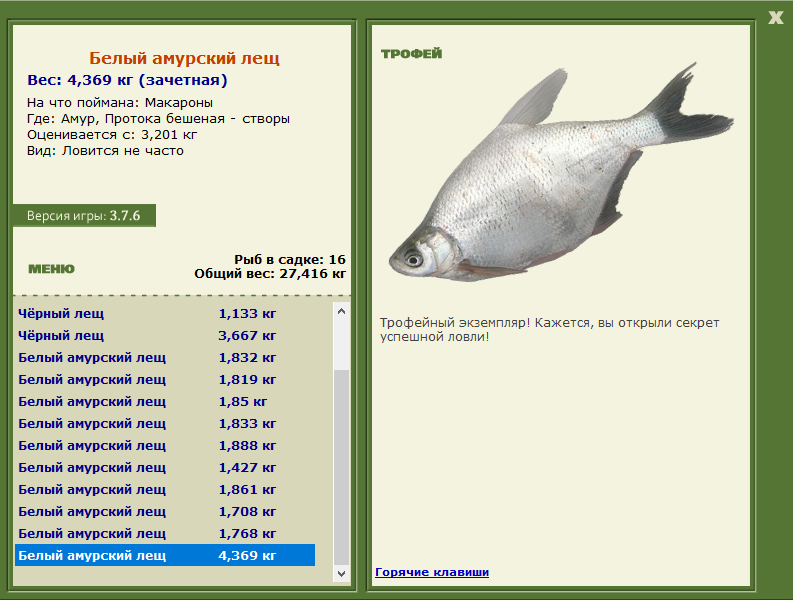The width and height of the screenshot is (793, 600).
Task: Select Чёрный лещ 1,133 кг row
Action: point(165,314)
